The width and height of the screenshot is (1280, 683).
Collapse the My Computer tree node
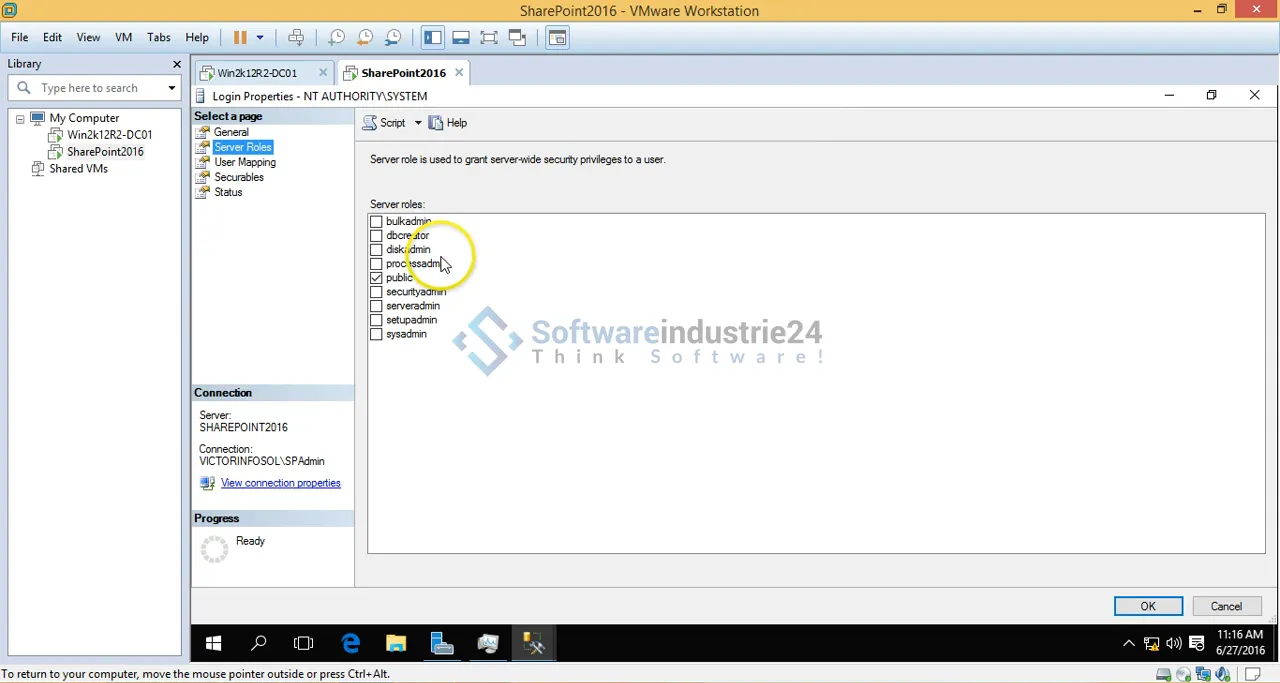(x=20, y=118)
